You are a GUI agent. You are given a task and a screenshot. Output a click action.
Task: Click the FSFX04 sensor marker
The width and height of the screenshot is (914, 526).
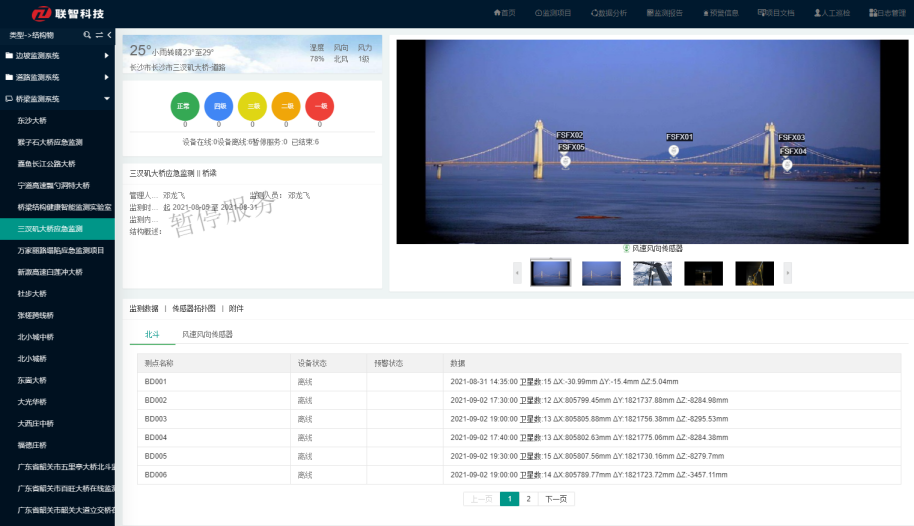click(x=787, y=165)
